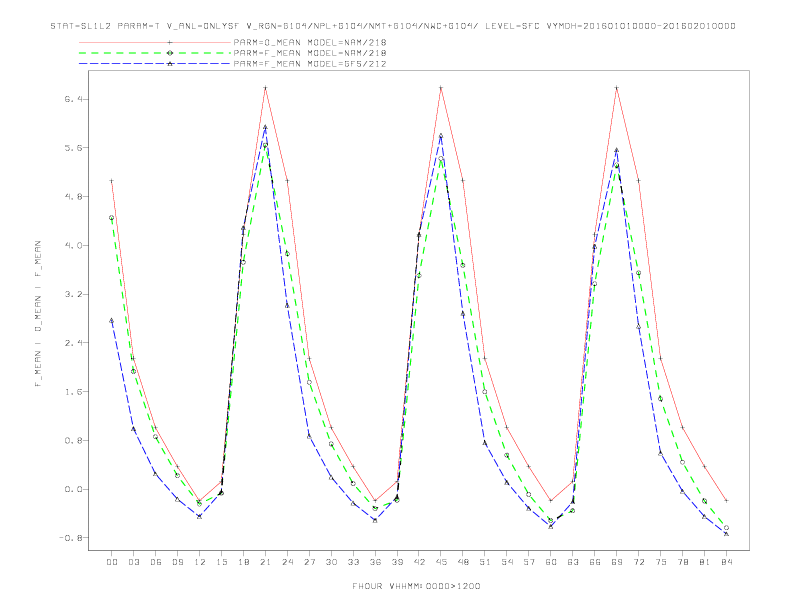
Task: Click the x-axis tick label 42
Action: 419,562
